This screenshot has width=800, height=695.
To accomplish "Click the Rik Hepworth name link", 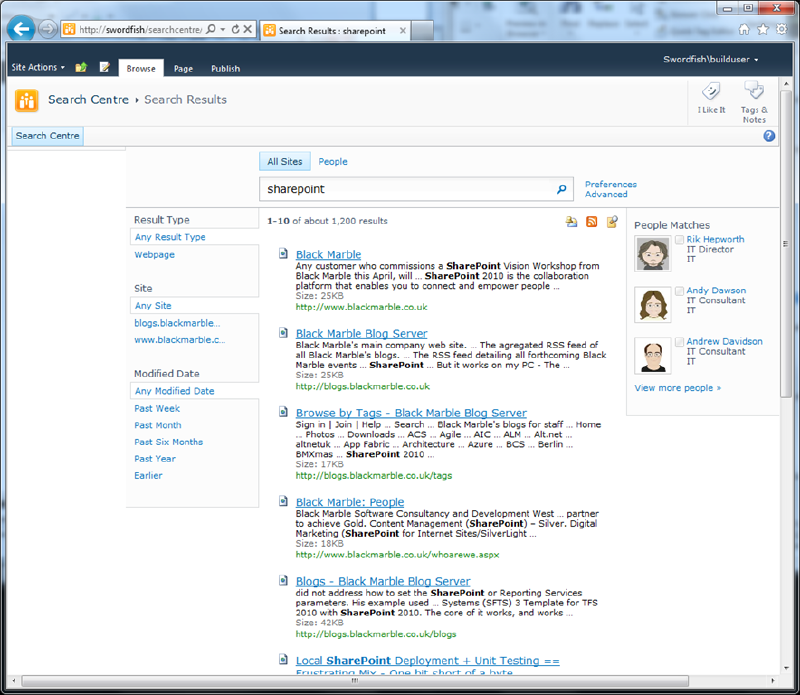I will coord(715,239).
